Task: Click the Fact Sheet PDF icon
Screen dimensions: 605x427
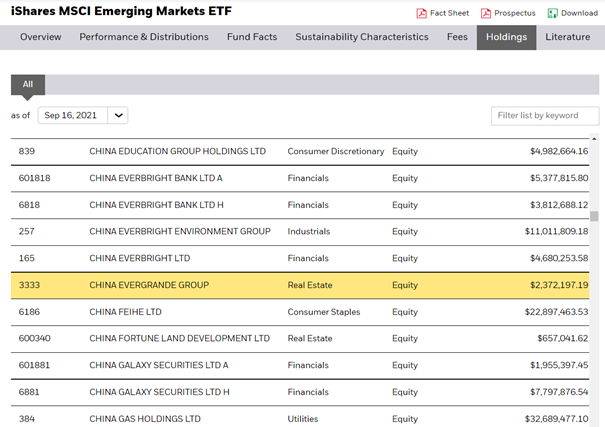Action: 421,14
